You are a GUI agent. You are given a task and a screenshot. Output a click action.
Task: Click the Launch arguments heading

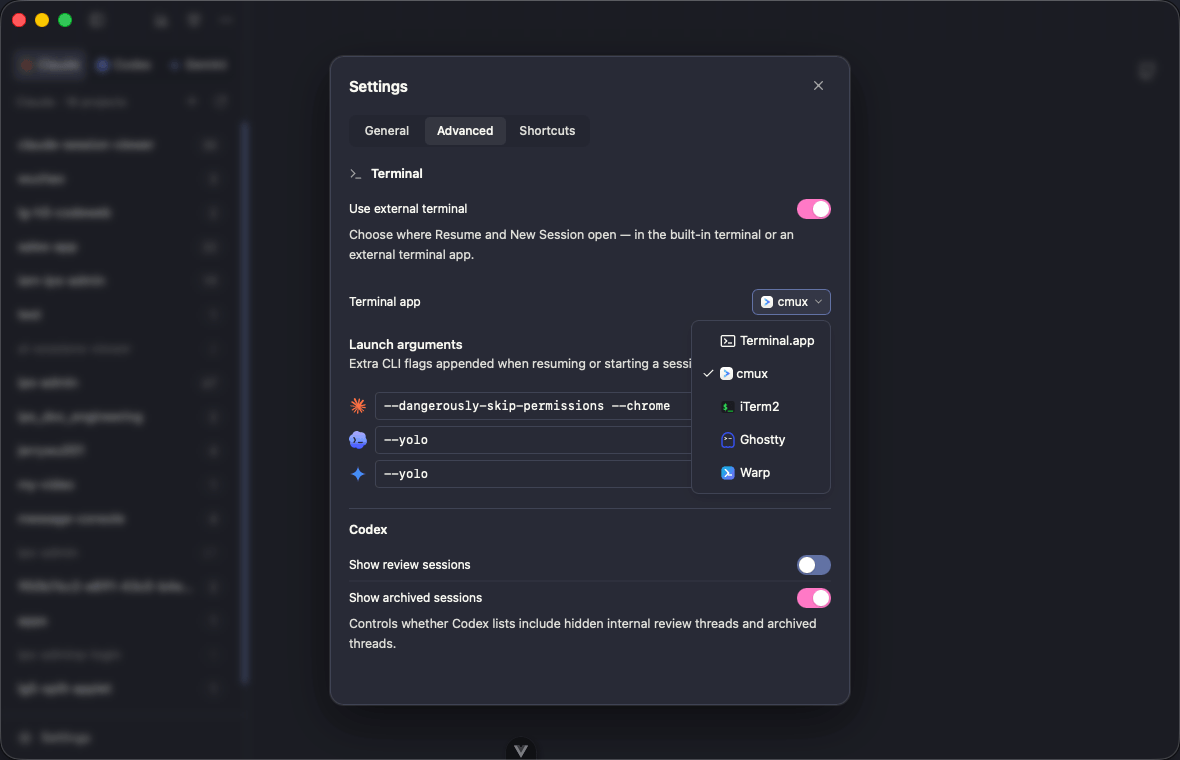pos(406,345)
